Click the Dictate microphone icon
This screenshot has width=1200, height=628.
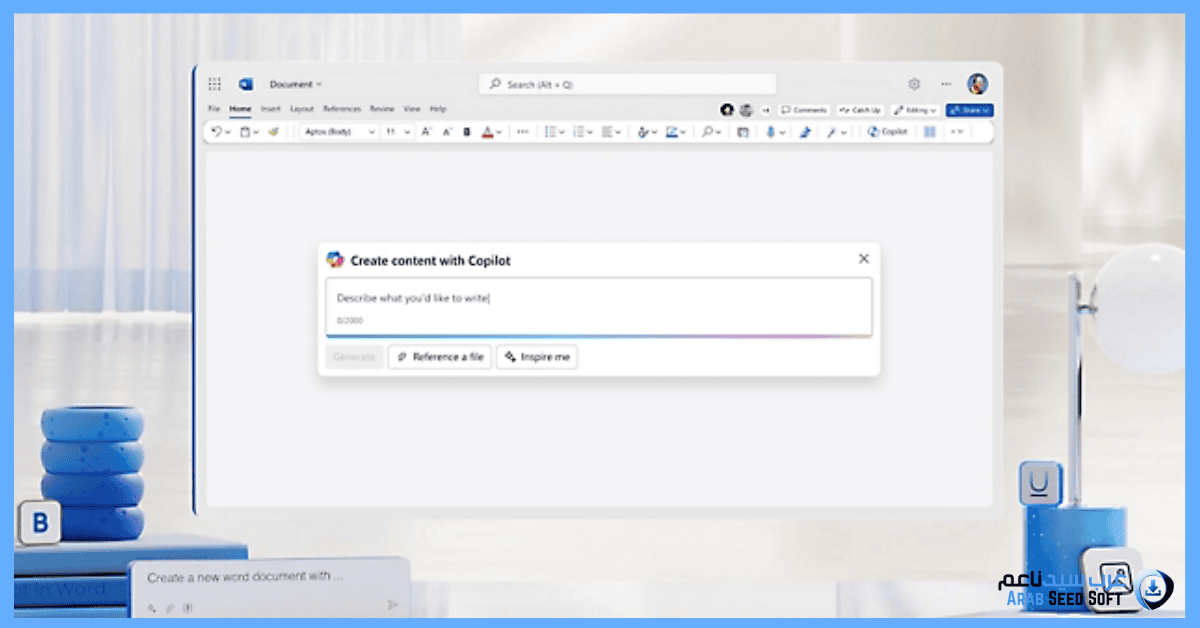[x=770, y=131]
